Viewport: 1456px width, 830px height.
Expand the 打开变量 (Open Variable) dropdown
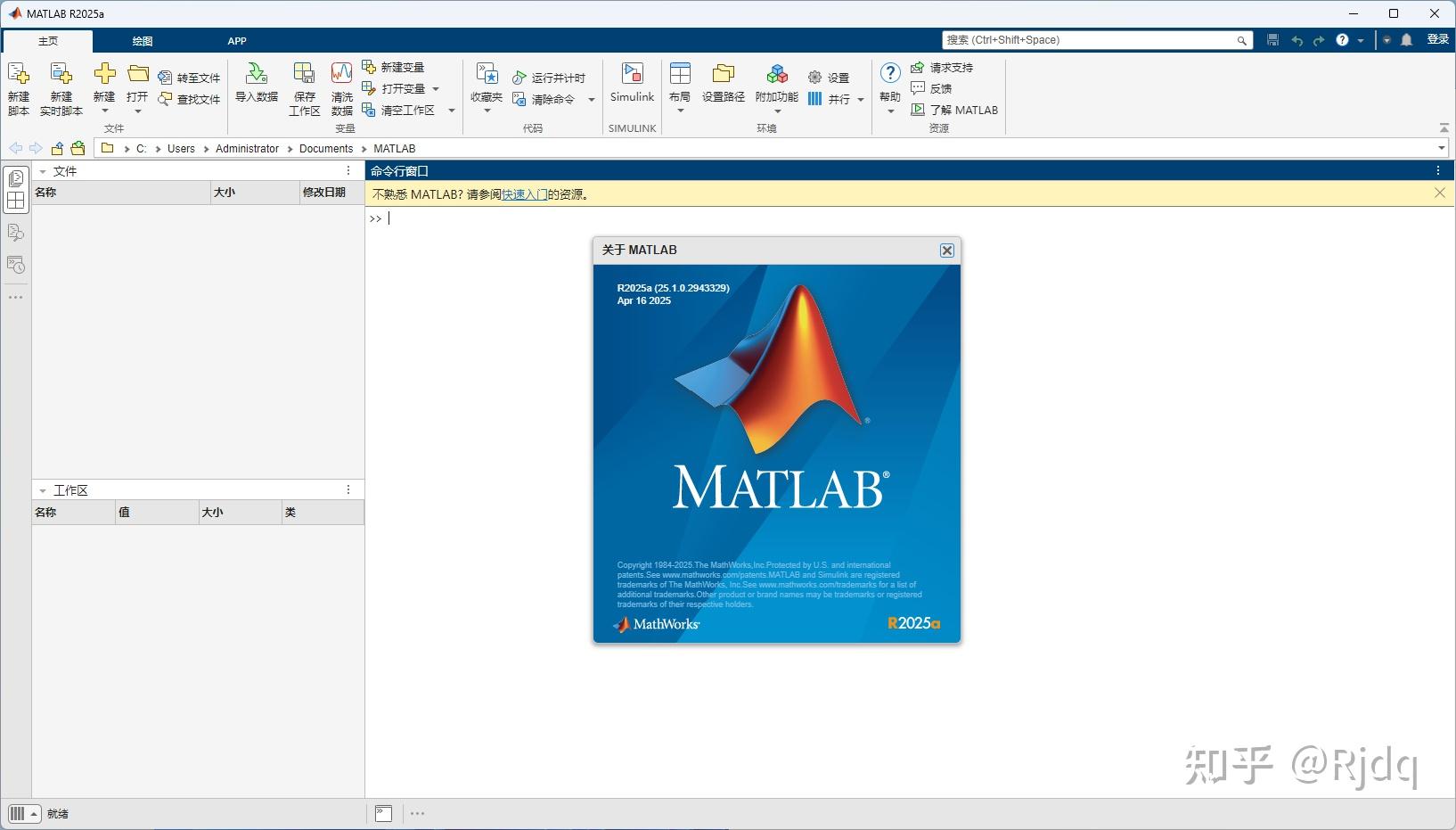point(436,89)
